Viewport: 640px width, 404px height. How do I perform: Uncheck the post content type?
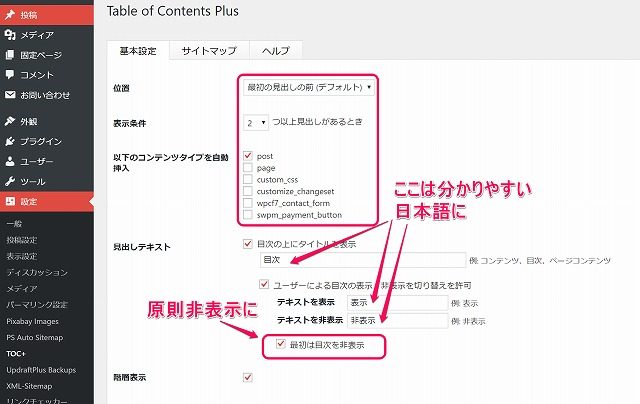(247, 155)
